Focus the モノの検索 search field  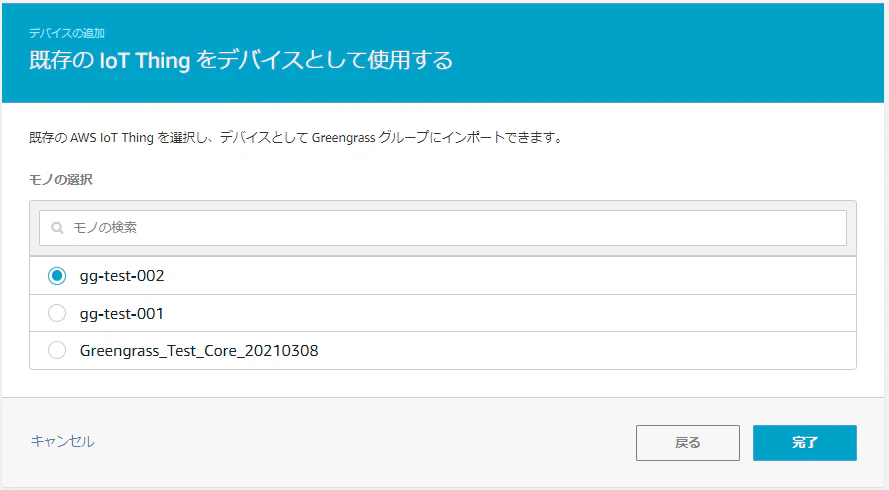click(x=443, y=228)
